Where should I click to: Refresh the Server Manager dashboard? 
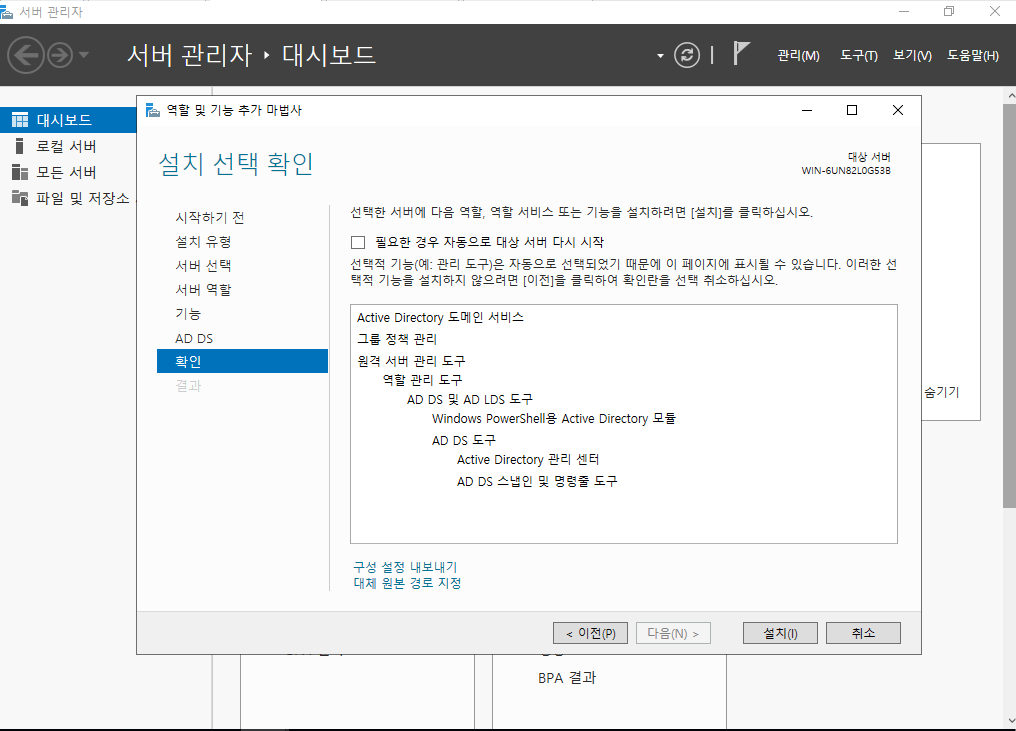(687, 55)
